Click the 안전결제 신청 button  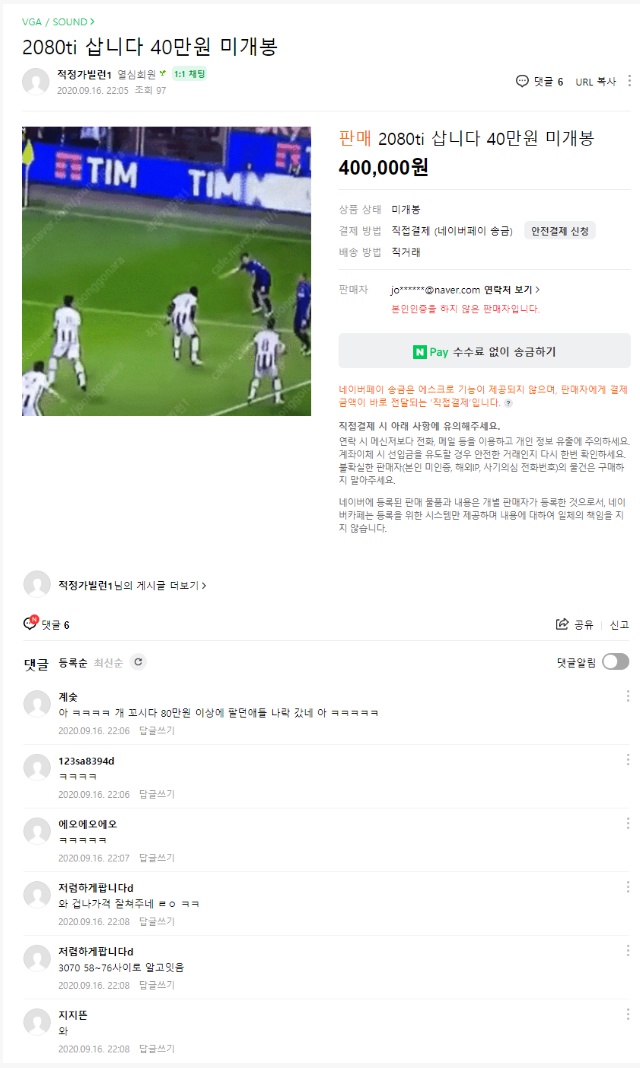coord(560,231)
